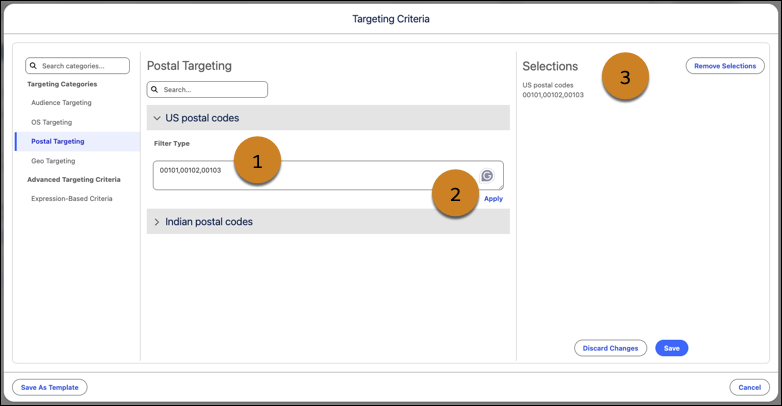Click 'US postal codes' label under Selections

[x=548, y=85]
